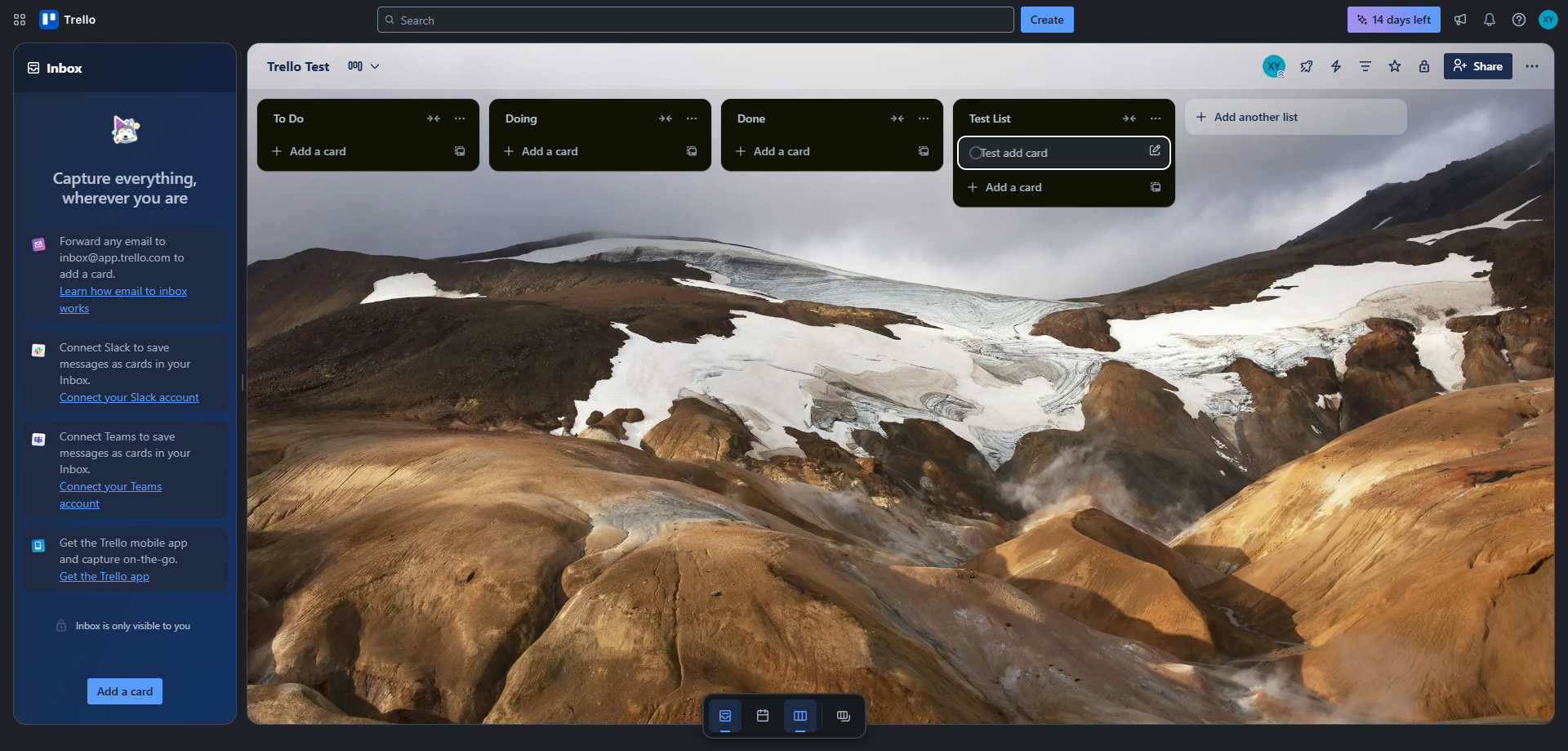Toggle the Inbox panel in bottom bar
1568x751 pixels.
[725, 716]
